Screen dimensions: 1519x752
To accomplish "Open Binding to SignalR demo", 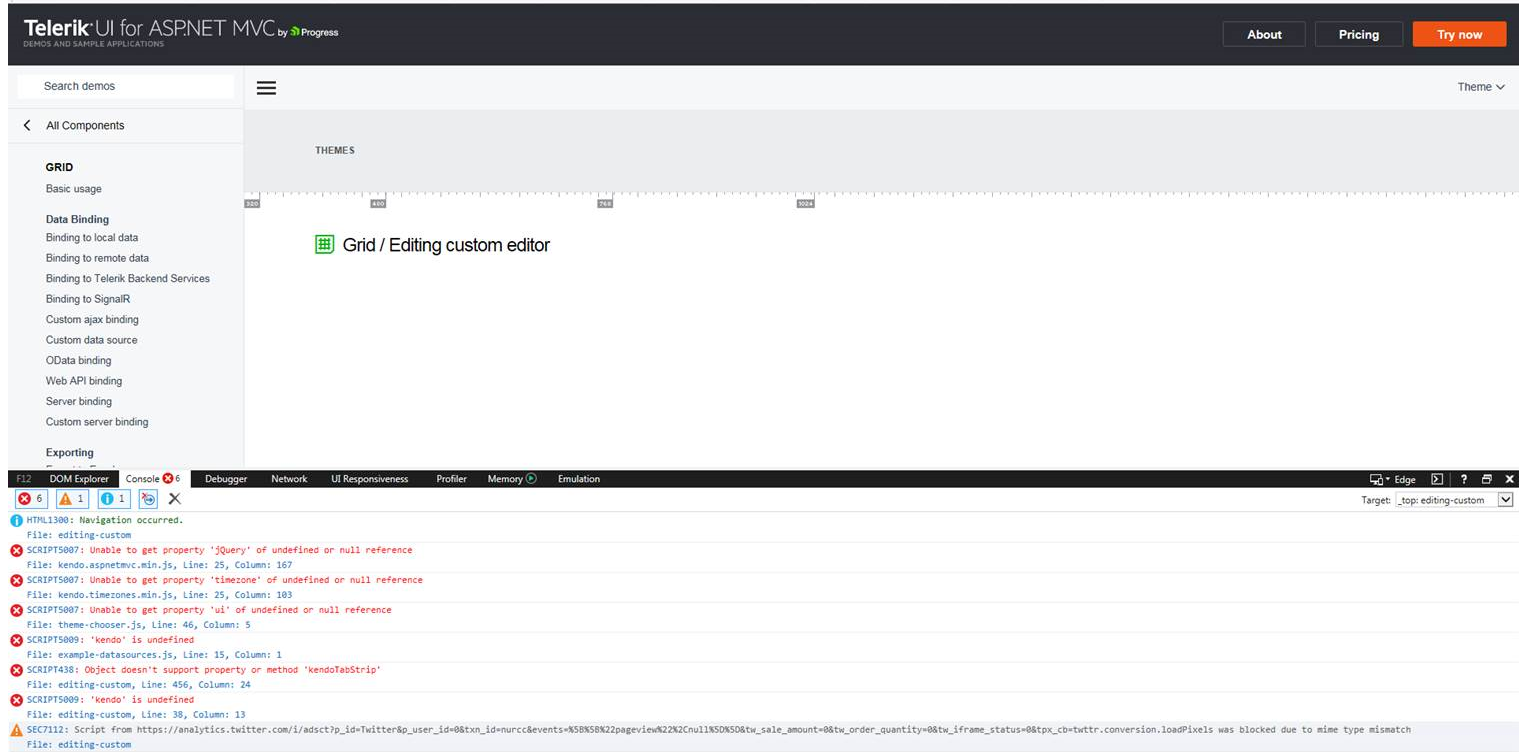I will point(88,299).
